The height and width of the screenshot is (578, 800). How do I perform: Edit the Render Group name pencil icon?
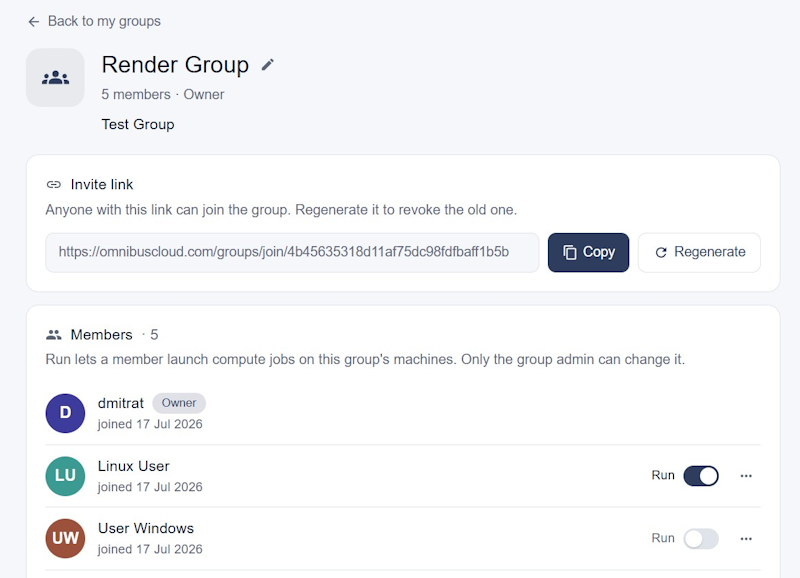pos(267,65)
